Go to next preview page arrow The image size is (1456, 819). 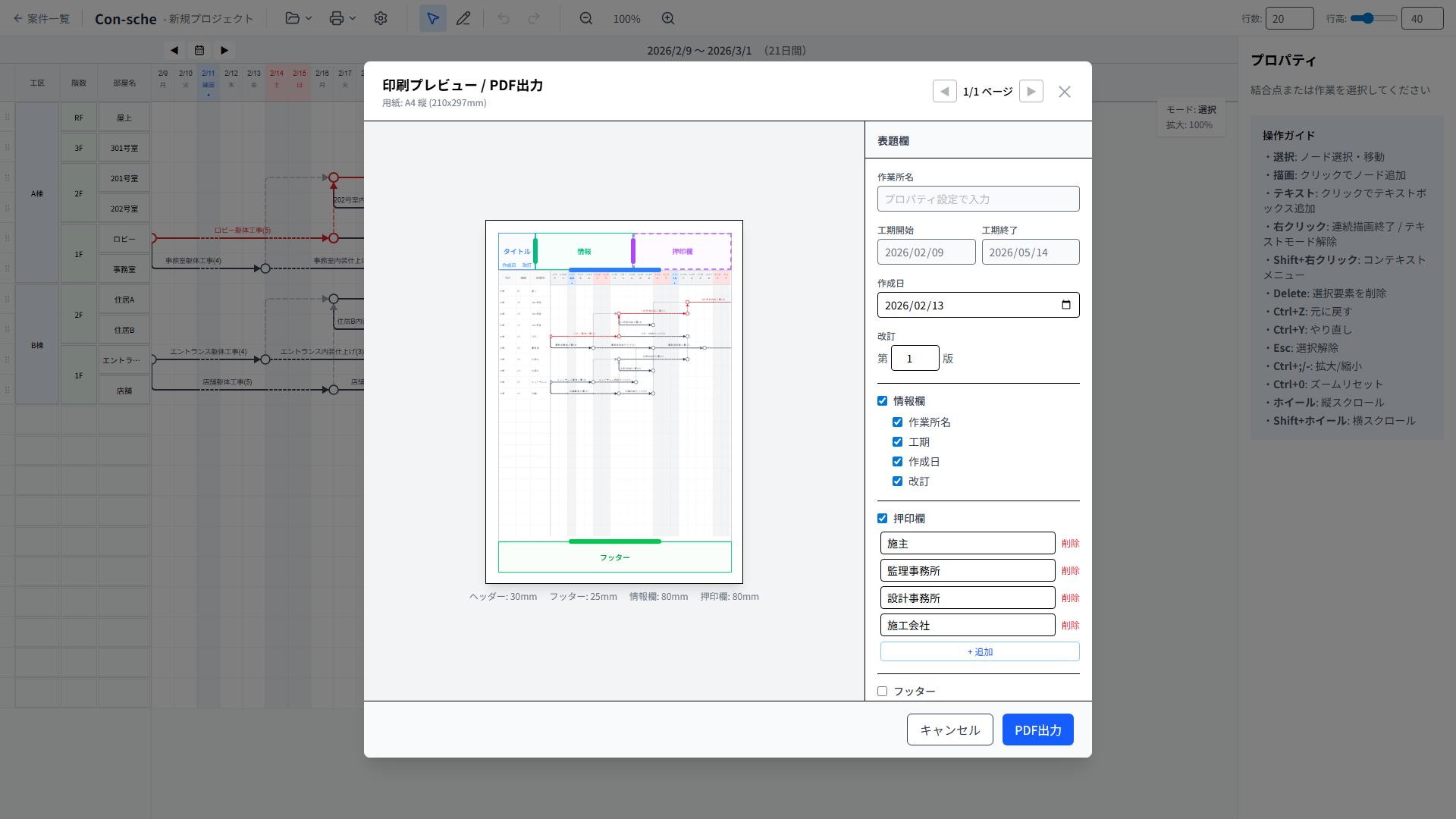[1031, 91]
